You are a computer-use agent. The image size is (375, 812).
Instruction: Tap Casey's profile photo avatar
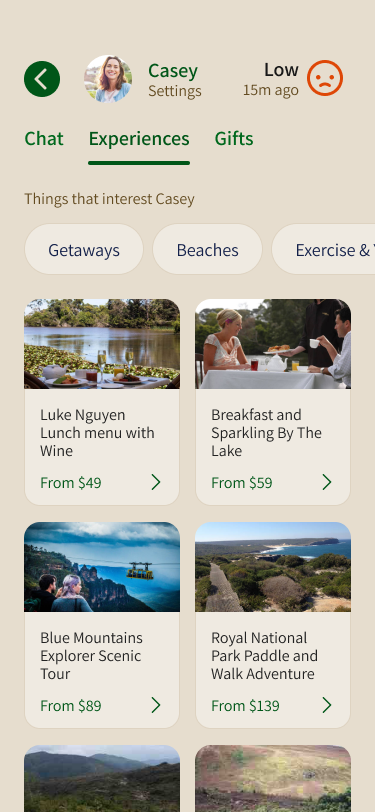[108, 79]
